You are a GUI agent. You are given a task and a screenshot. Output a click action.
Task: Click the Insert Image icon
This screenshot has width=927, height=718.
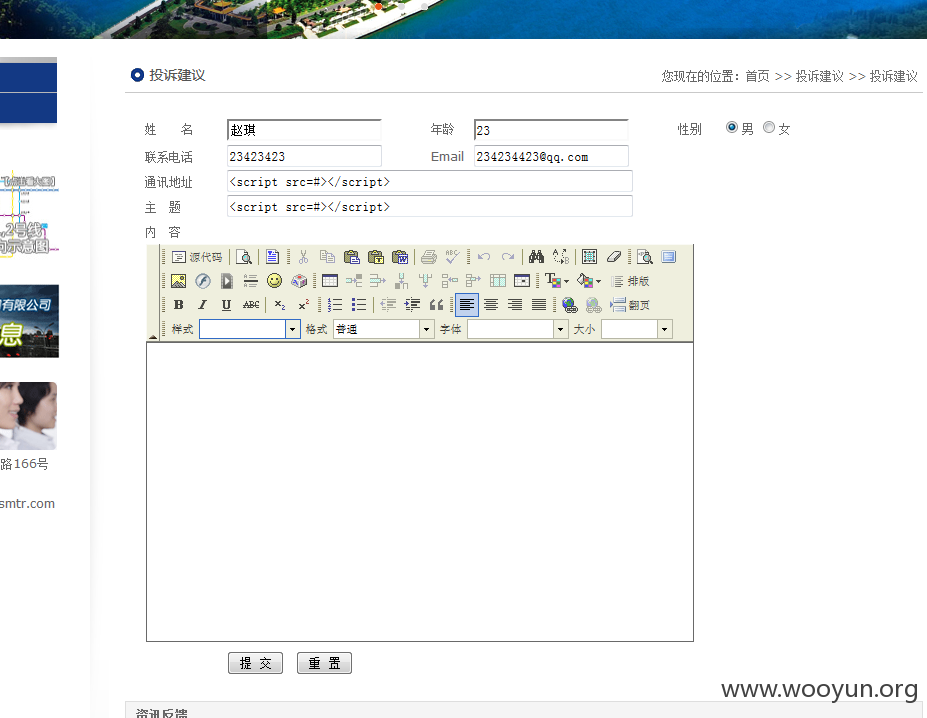pos(178,281)
